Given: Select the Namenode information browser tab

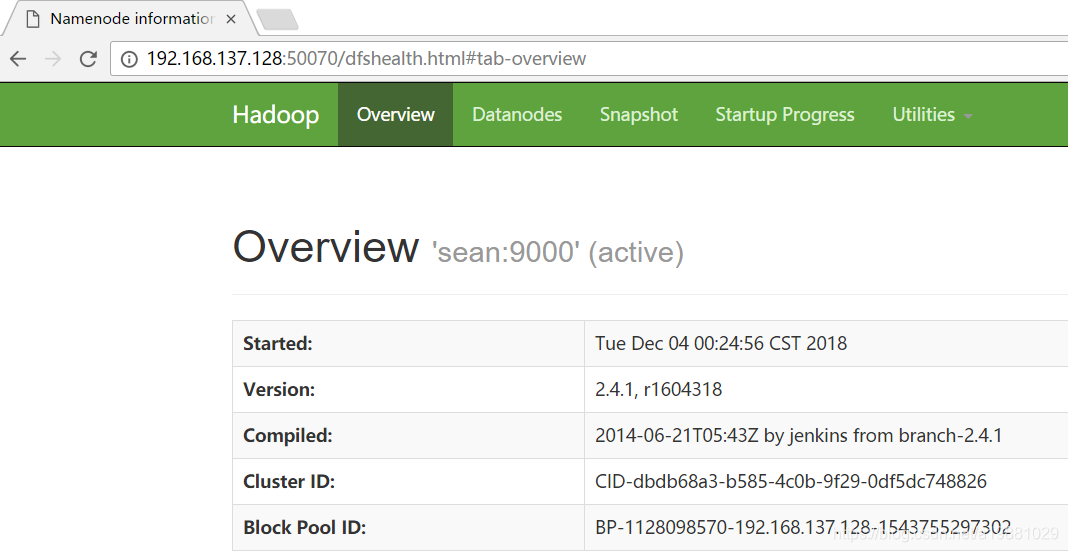Looking at the screenshot, I should click(x=129, y=18).
